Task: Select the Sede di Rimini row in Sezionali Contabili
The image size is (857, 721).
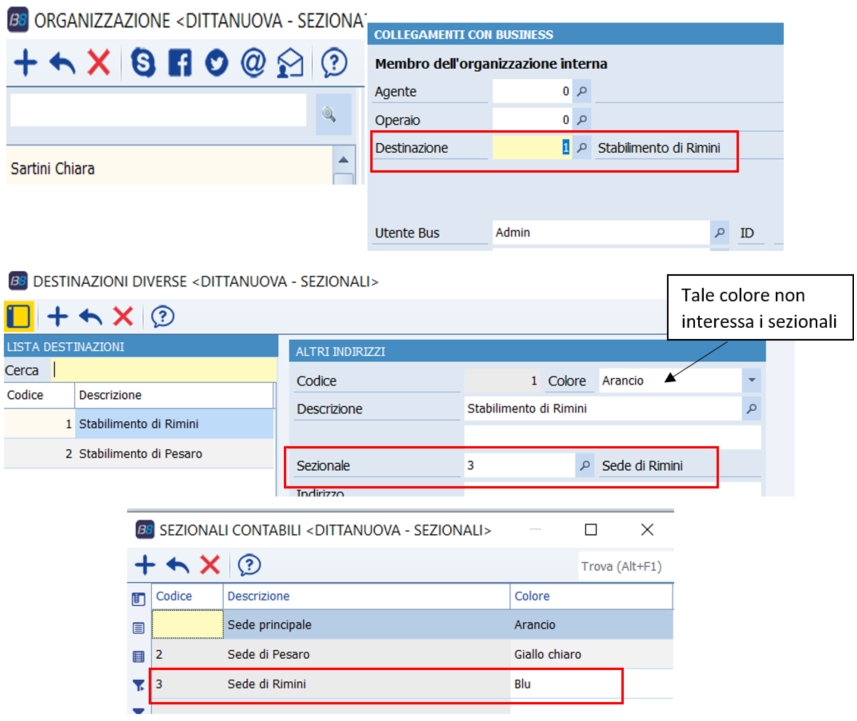Action: click(412, 684)
